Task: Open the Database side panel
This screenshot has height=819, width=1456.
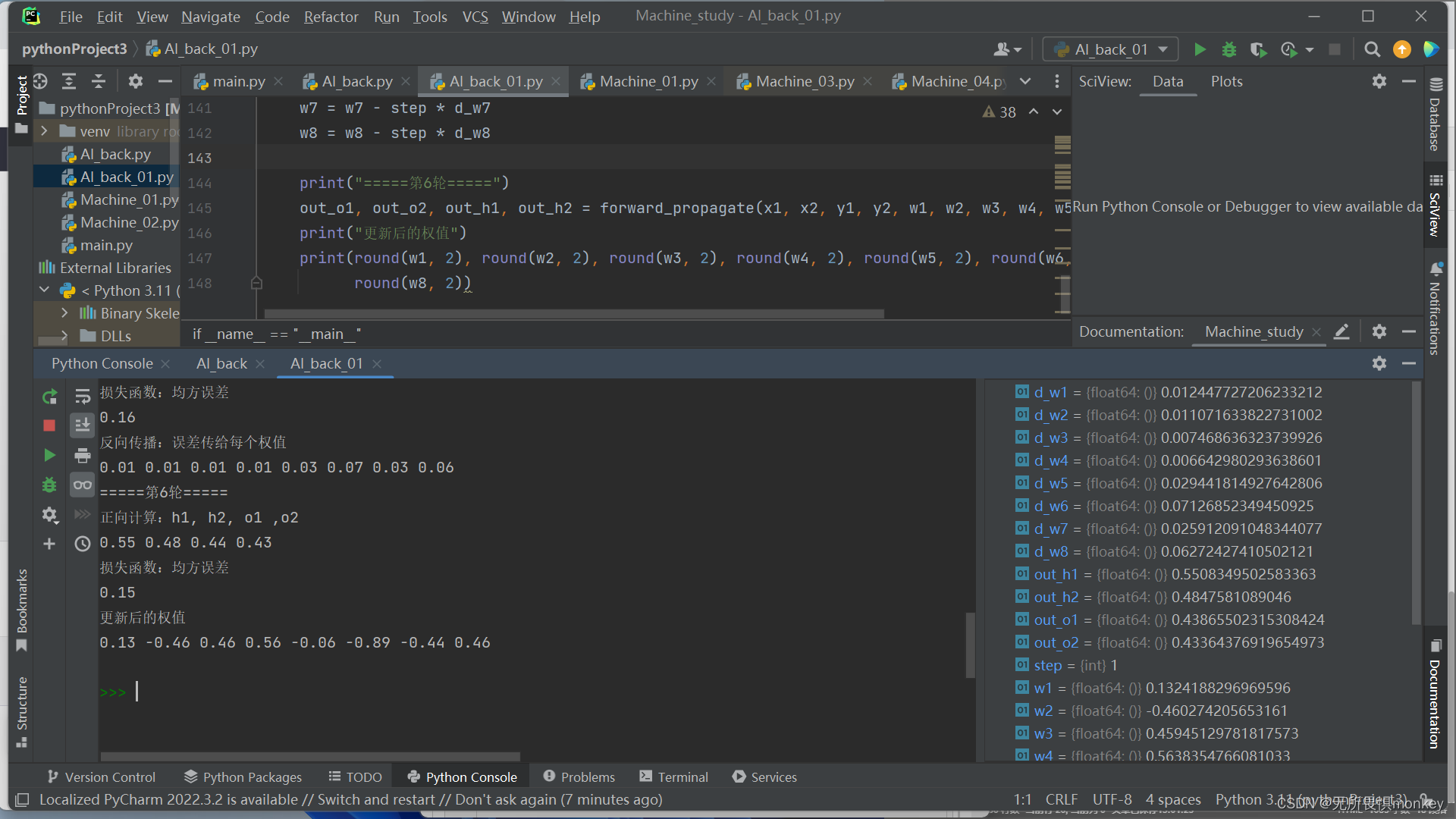Action: click(x=1435, y=115)
